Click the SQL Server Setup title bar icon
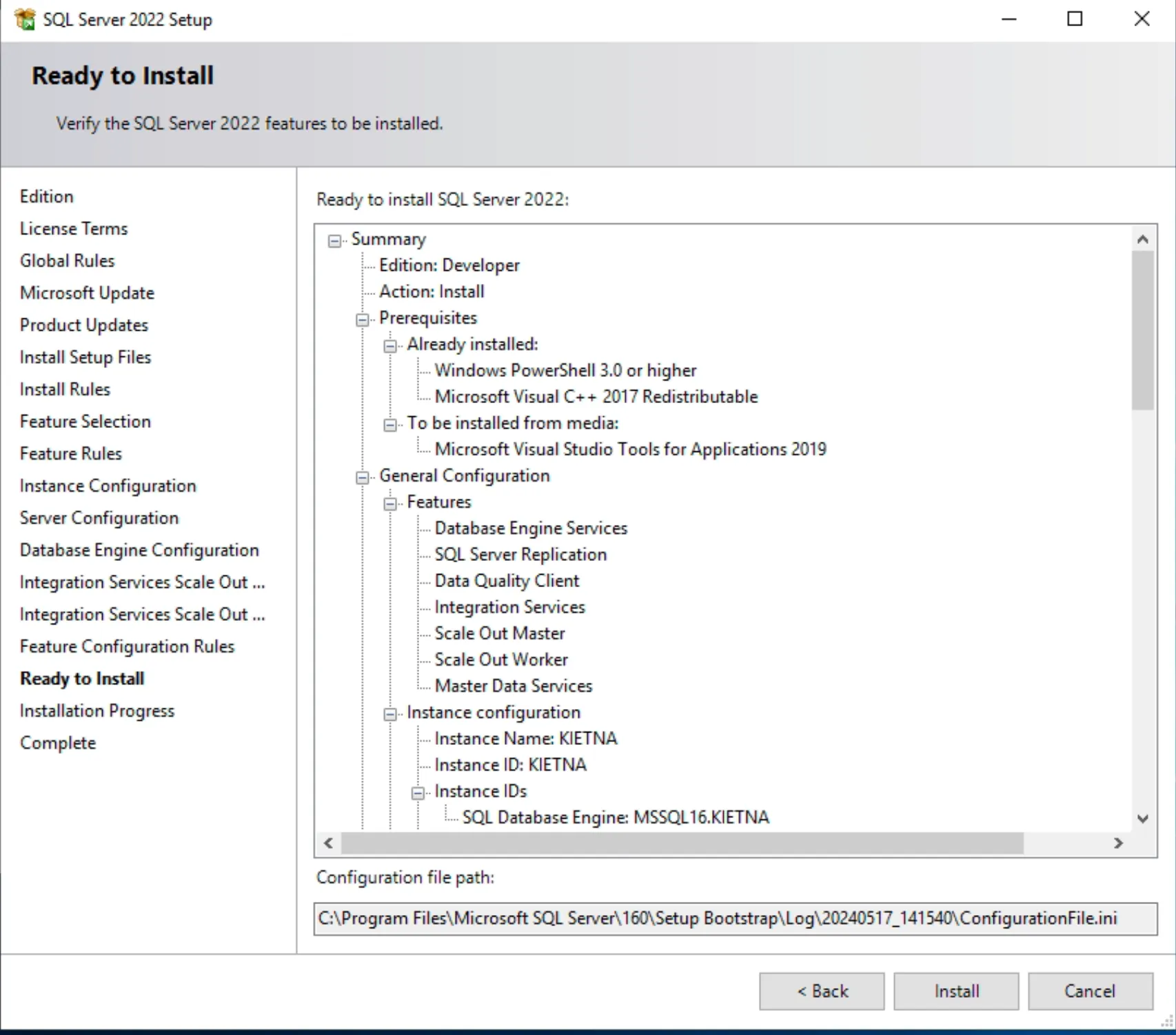The image size is (1176, 1035). (25, 19)
